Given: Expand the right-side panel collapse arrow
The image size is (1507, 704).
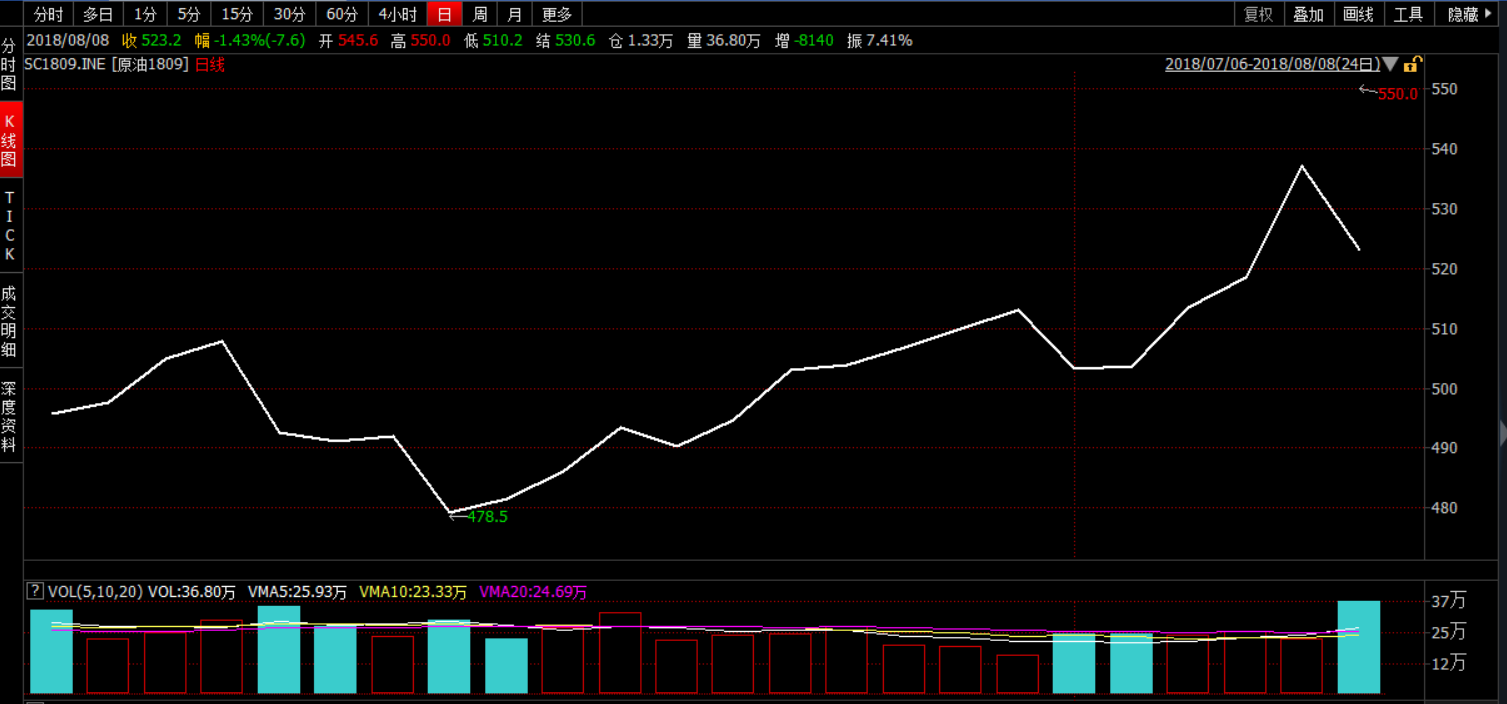Looking at the screenshot, I should tap(1502, 433).
